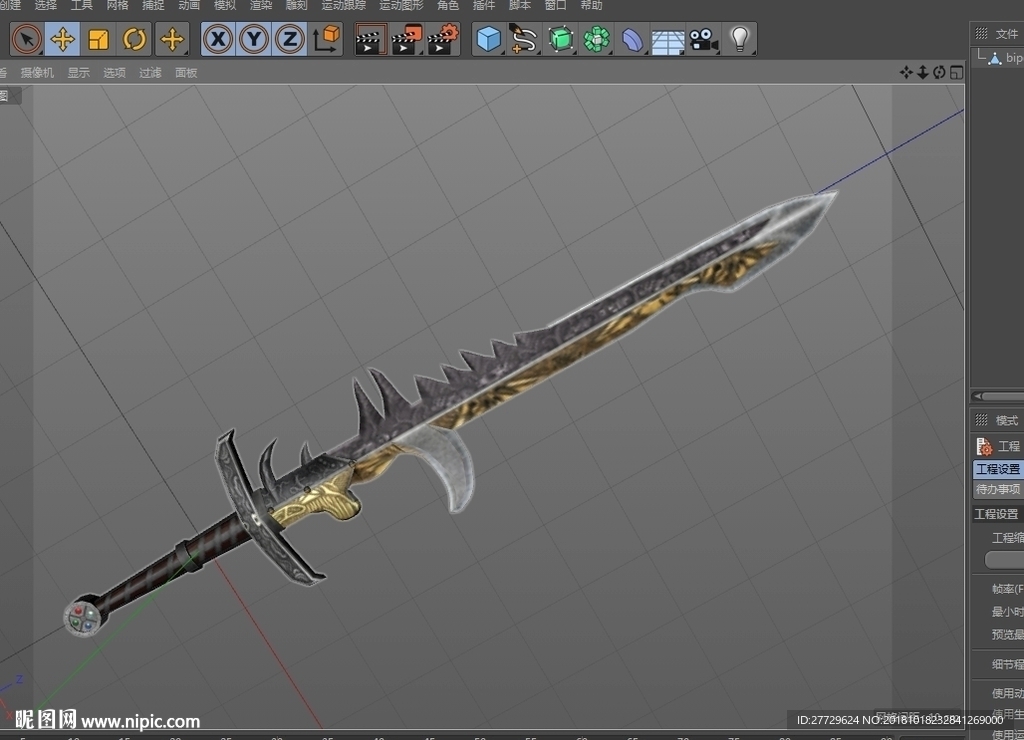Activate the Move tool
1024x740 pixels.
pyautogui.click(x=63, y=39)
